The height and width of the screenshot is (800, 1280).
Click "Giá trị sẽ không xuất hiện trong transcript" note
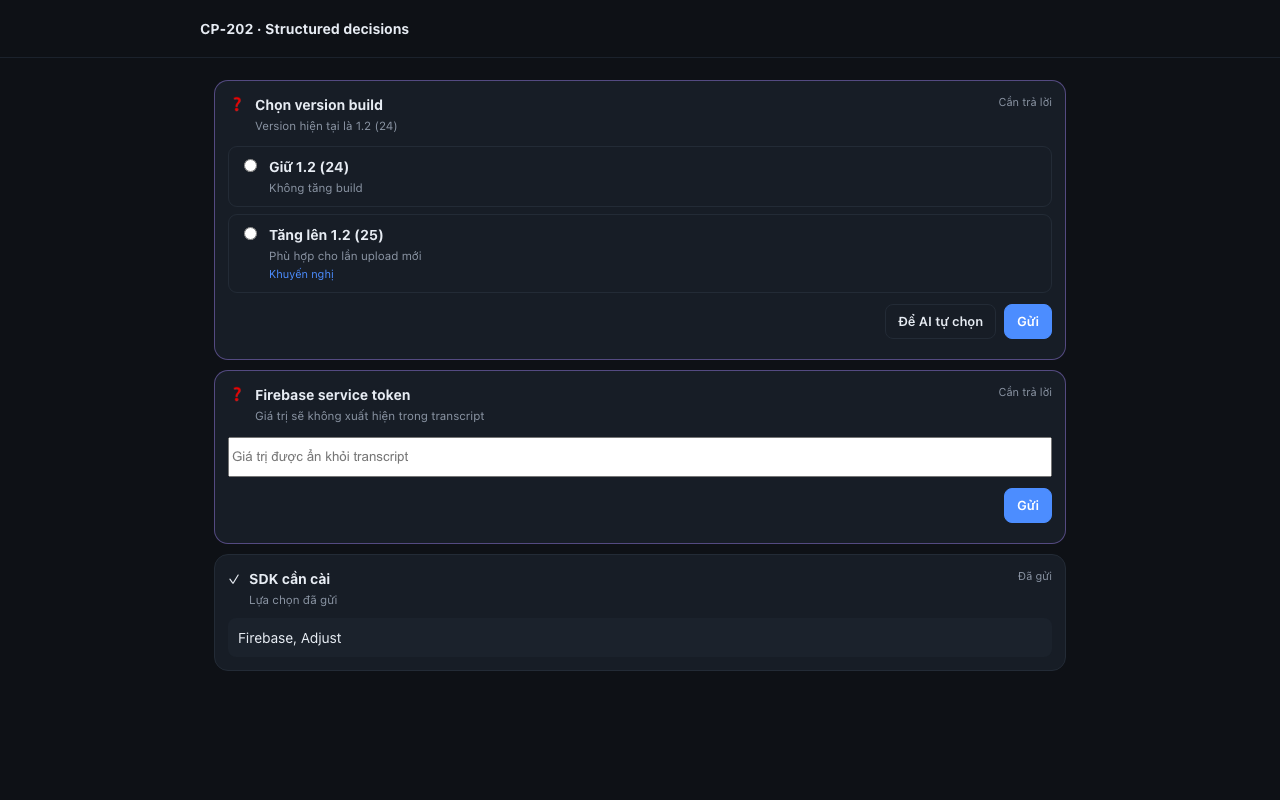pyautogui.click(x=369, y=416)
